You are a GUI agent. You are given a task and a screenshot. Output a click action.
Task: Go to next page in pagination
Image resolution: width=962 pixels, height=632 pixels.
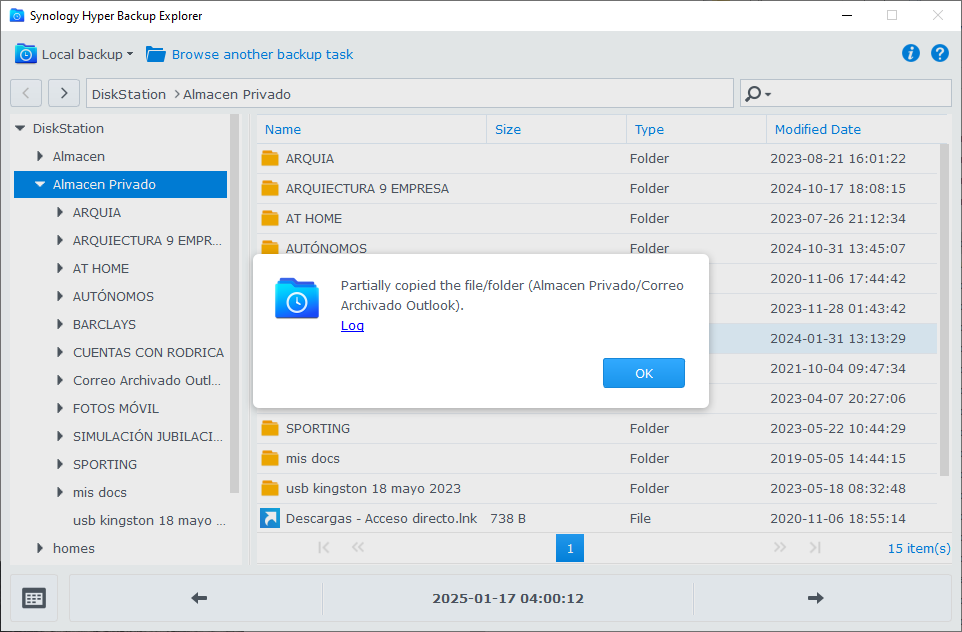[x=780, y=547]
